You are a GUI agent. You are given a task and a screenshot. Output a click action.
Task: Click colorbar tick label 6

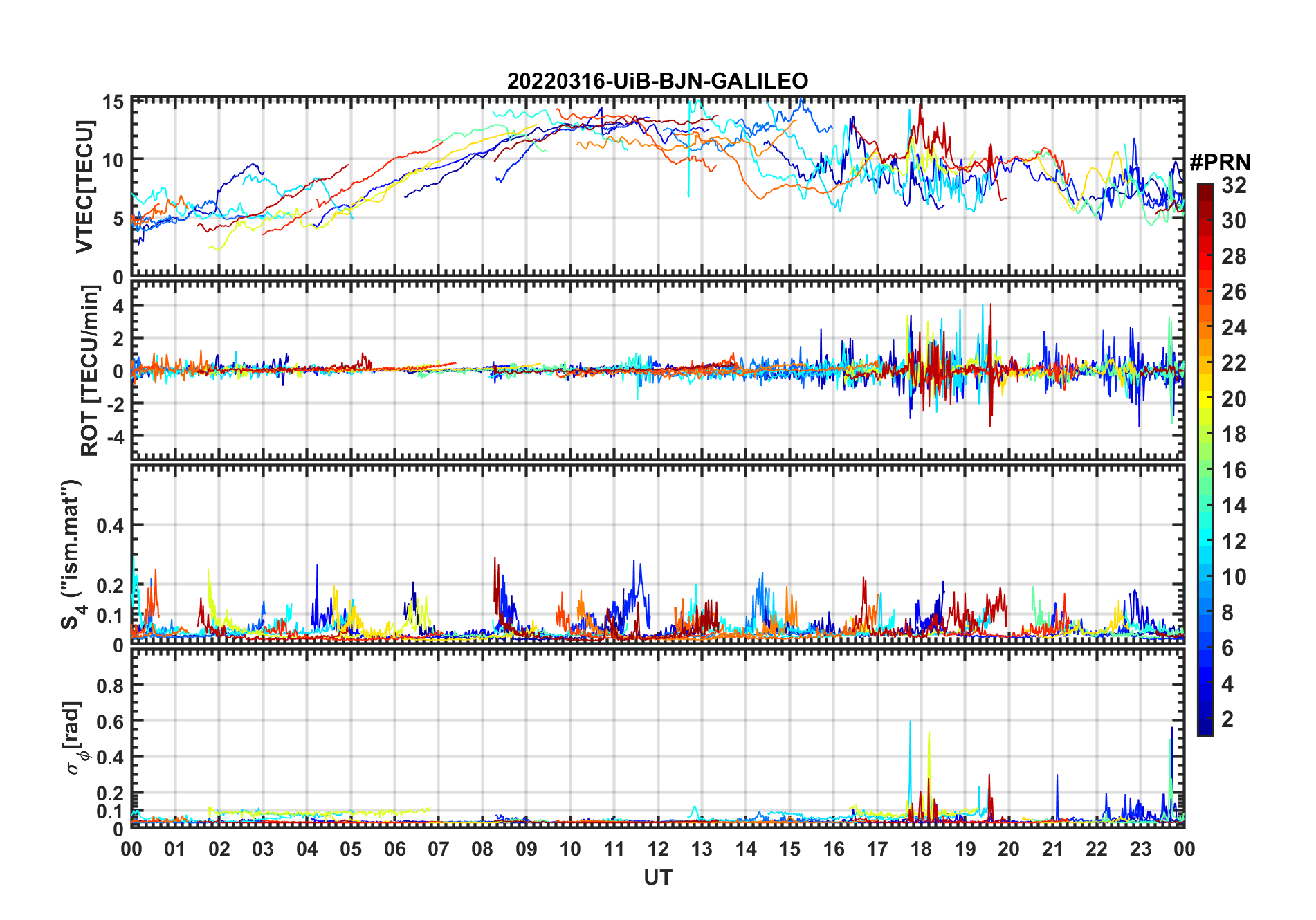(x=1227, y=648)
